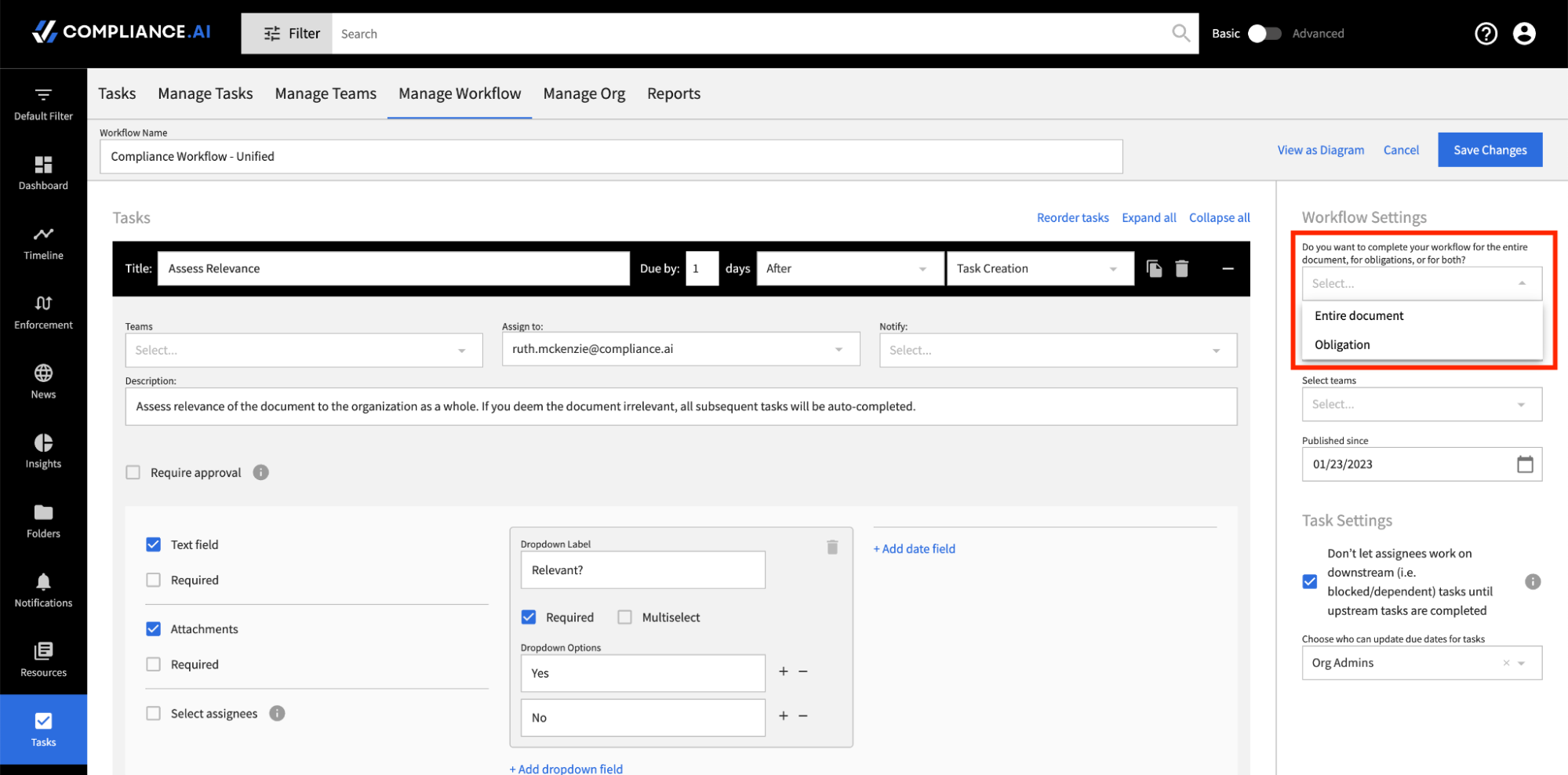Image resolution: width=1568 pixels, height=775 pixels.
Task: Enable the Require approval checkbox
Action: pos(133,472)
